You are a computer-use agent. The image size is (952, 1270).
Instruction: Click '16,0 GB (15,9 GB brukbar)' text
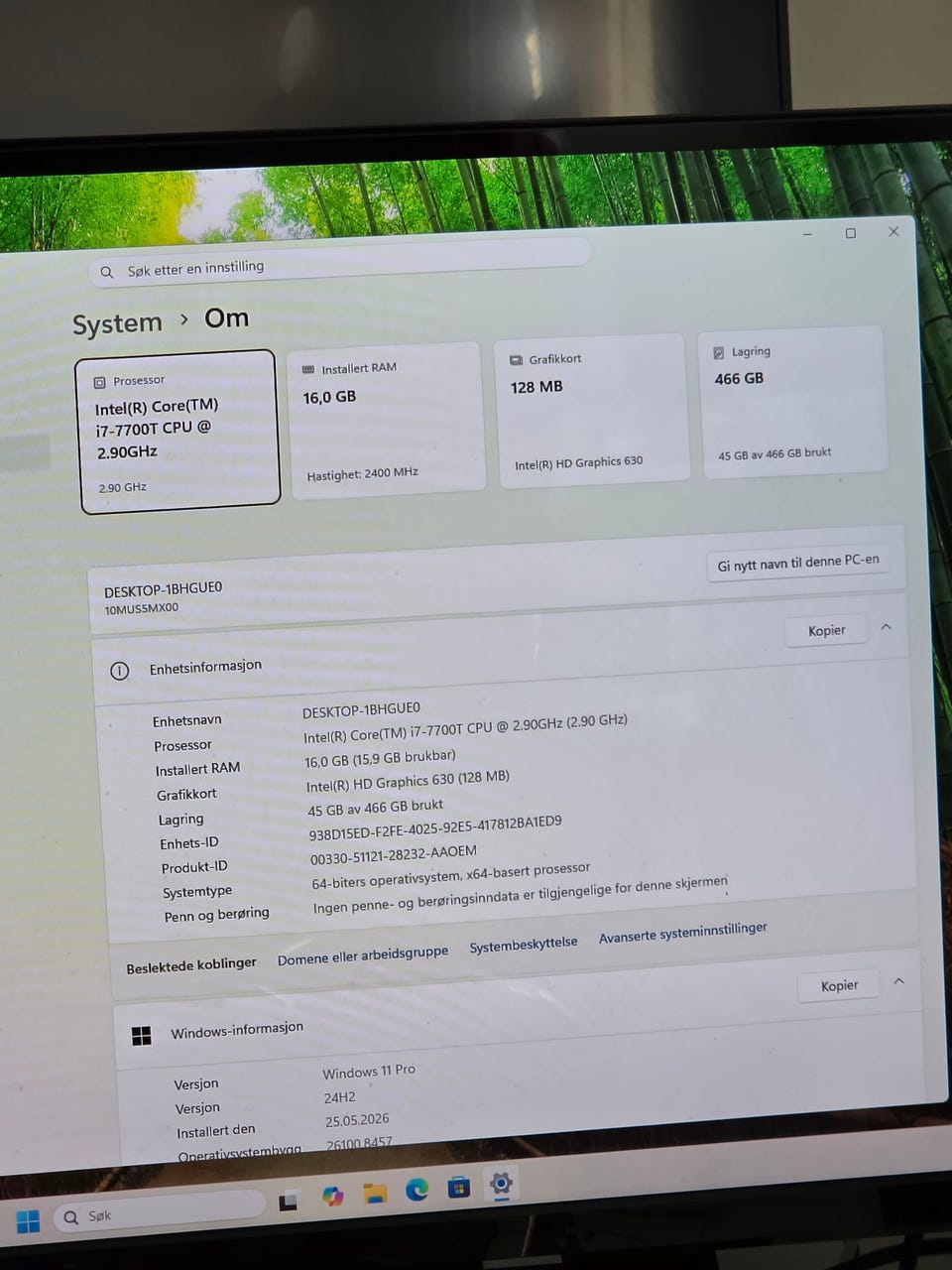380,758
